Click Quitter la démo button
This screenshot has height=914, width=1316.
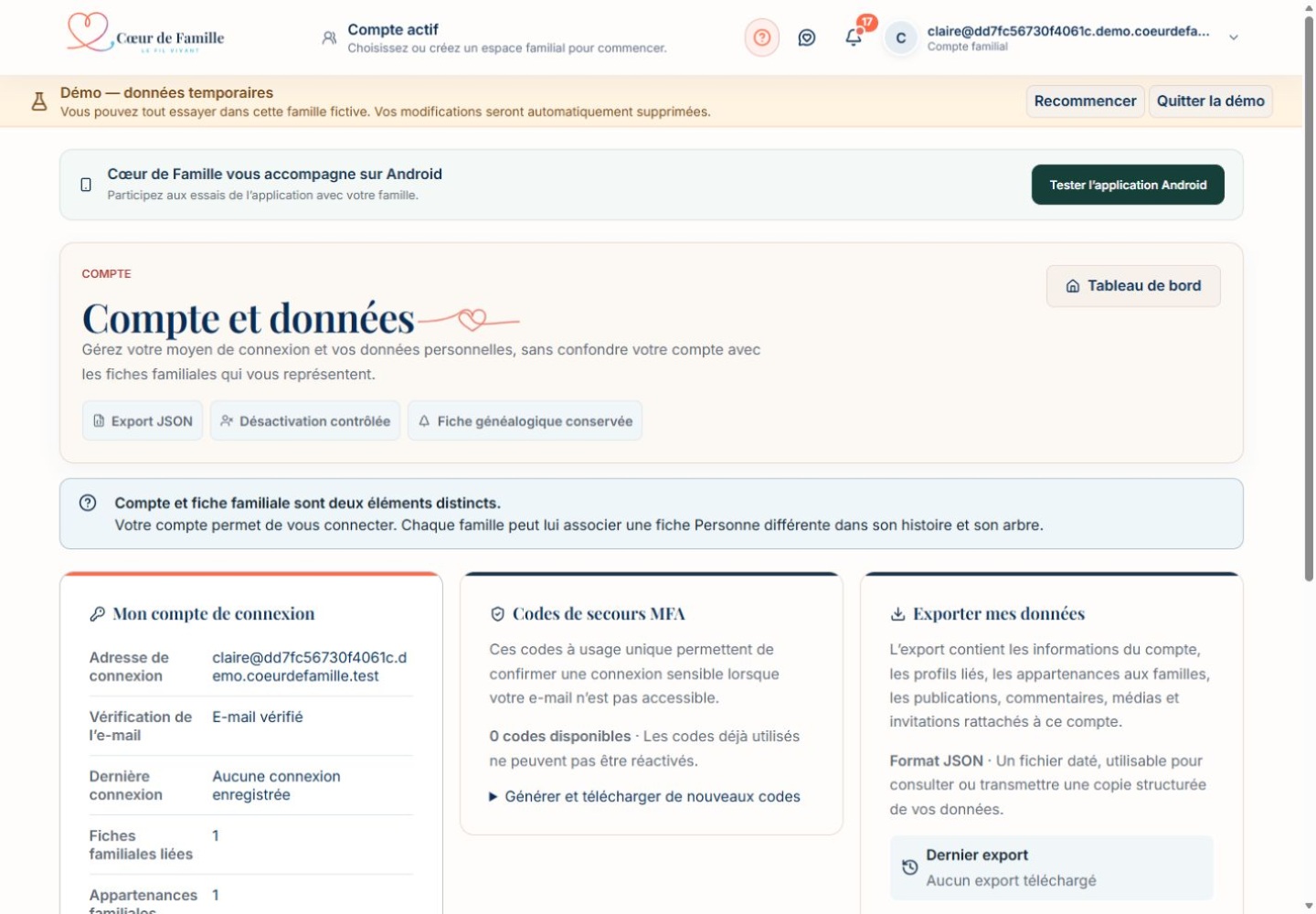click(1210, 101)
